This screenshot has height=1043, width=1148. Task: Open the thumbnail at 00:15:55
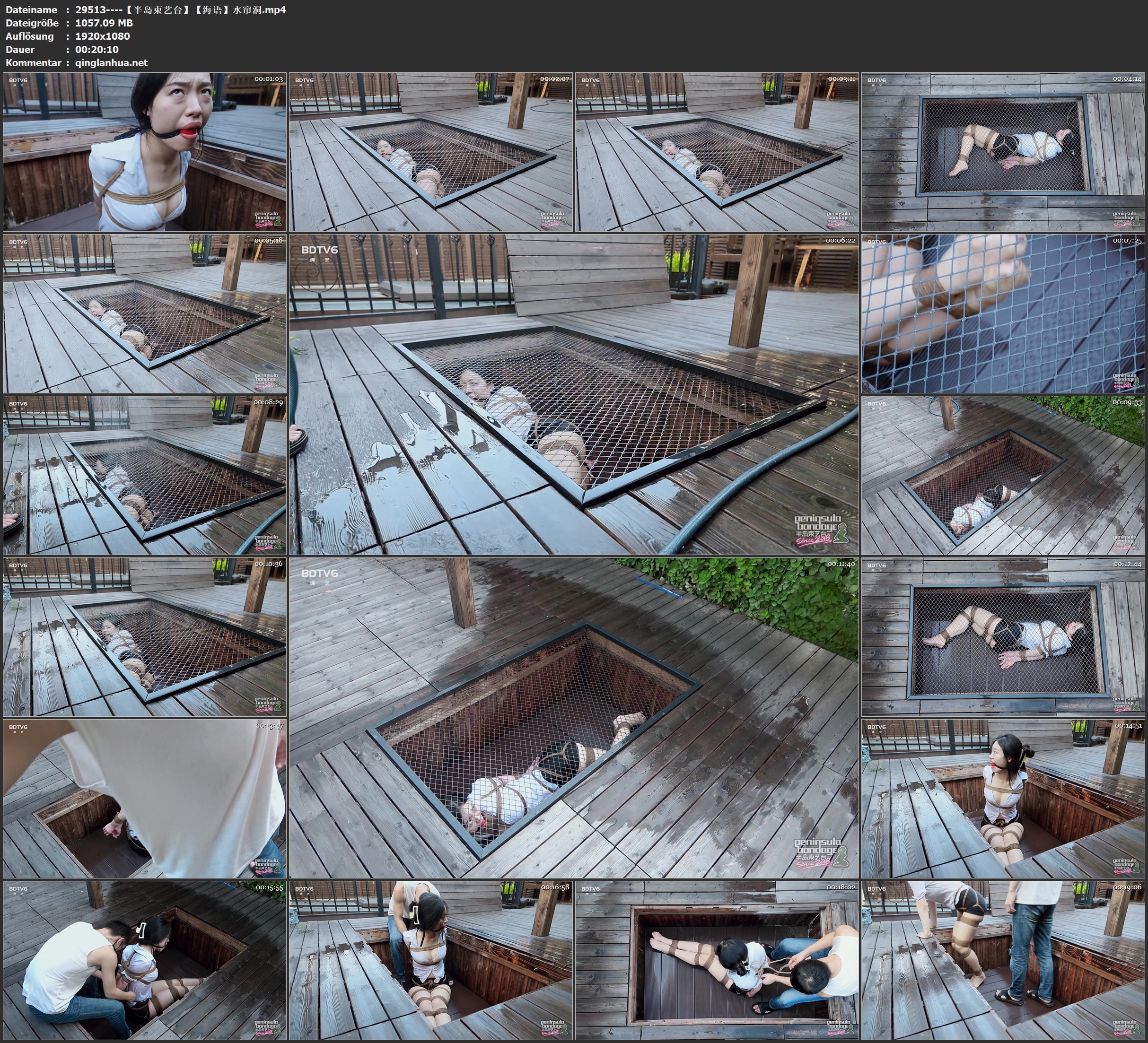[145, 960]
